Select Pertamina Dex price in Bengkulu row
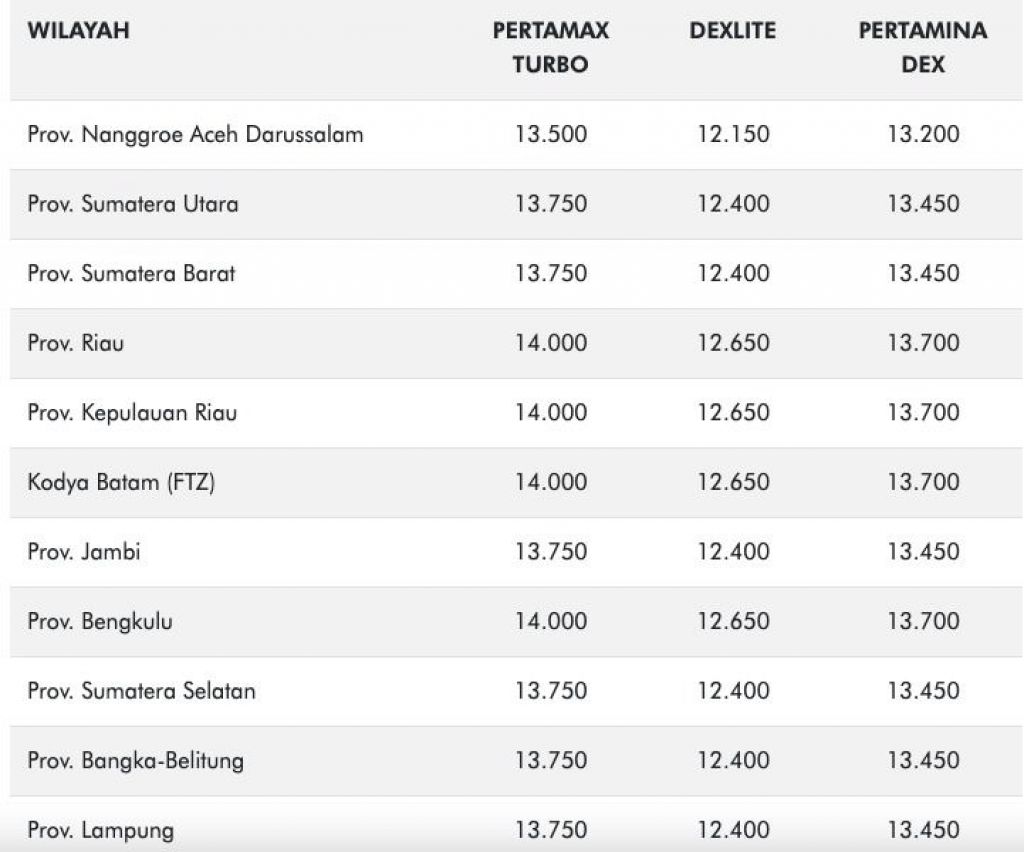The height and width of the screenshot is (852, 1024). point(922,621)
